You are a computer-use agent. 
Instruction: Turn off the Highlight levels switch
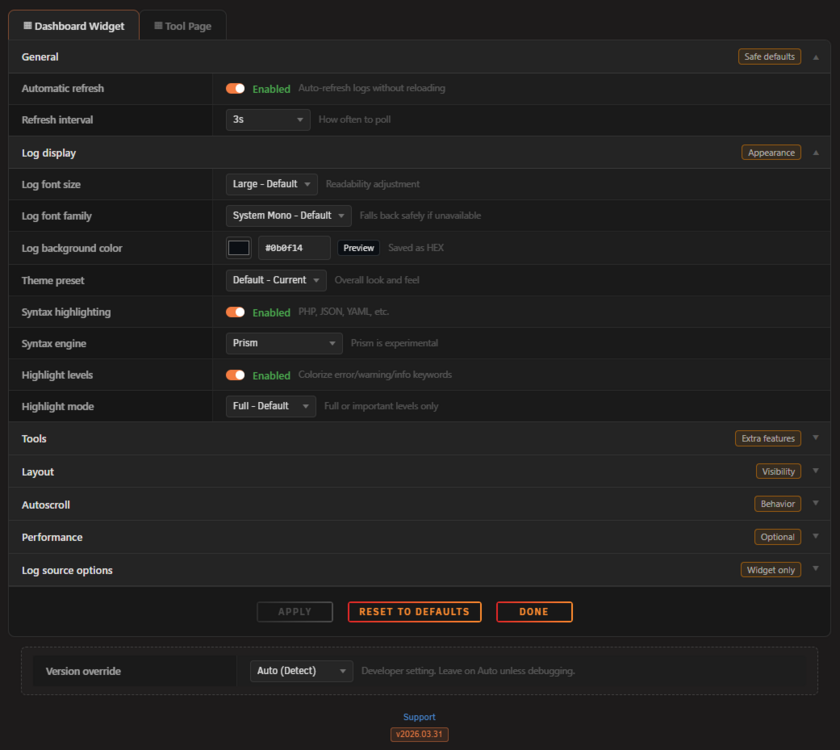[235, 375]
